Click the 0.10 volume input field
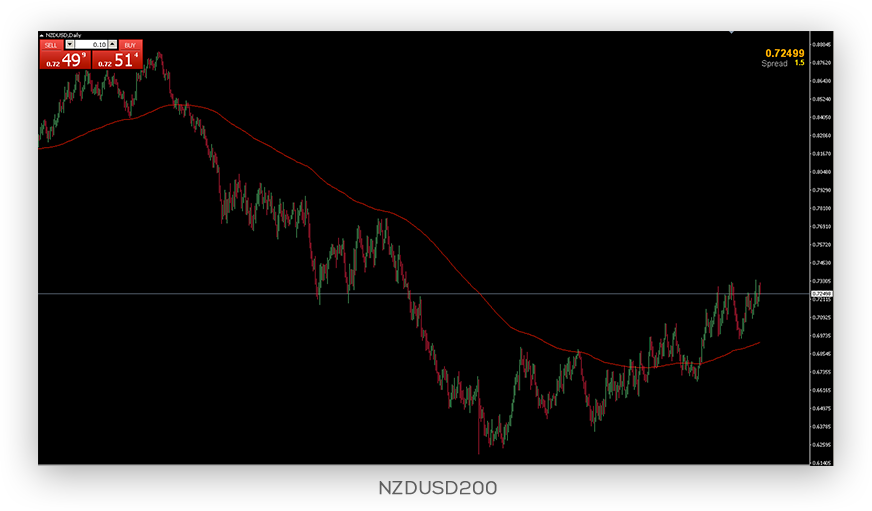The image size is (872, 511). pos(91,45)
